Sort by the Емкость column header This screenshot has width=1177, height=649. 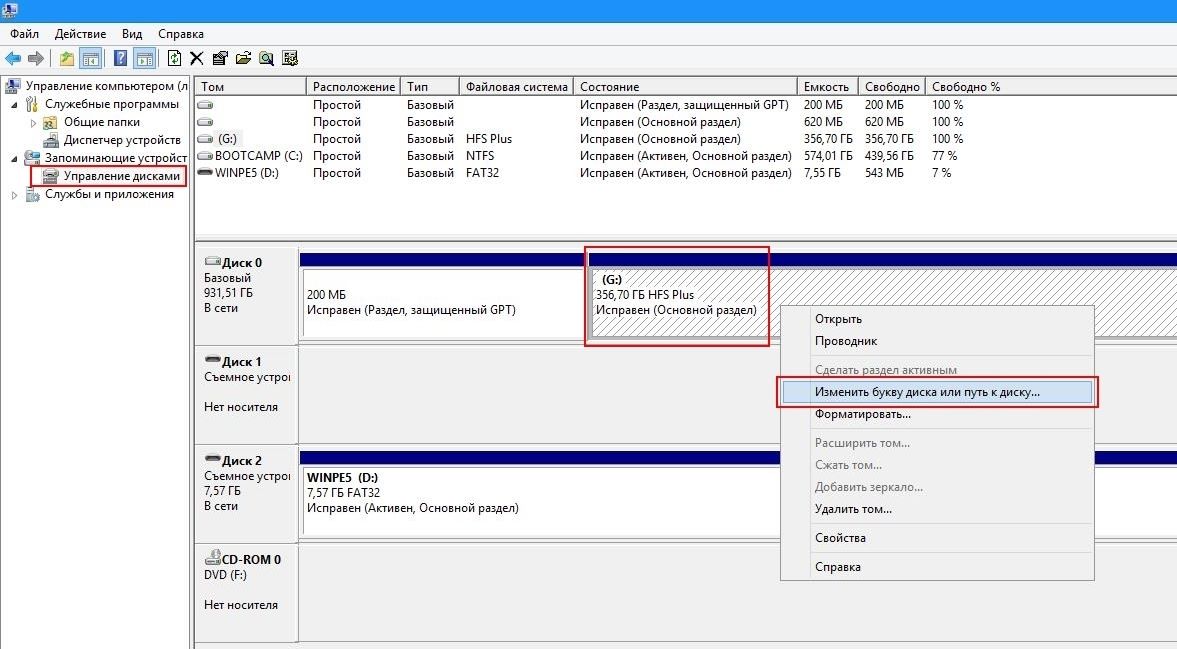(x=827, y=86)
